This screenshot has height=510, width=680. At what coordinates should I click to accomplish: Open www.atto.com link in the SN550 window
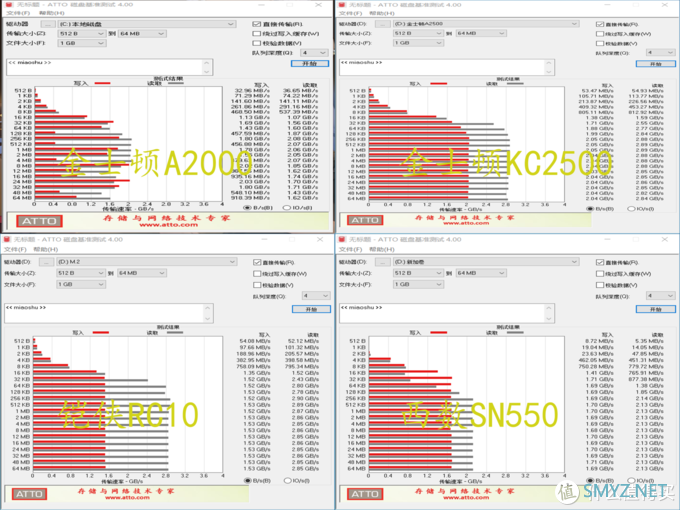tap(466, 497)
